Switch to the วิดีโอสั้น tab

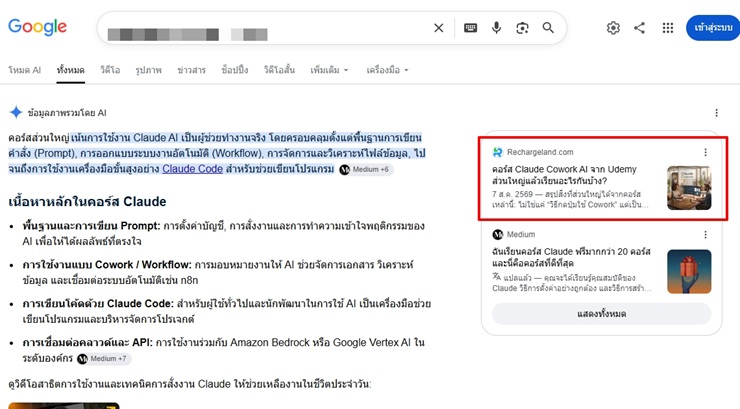pos(279,70)
